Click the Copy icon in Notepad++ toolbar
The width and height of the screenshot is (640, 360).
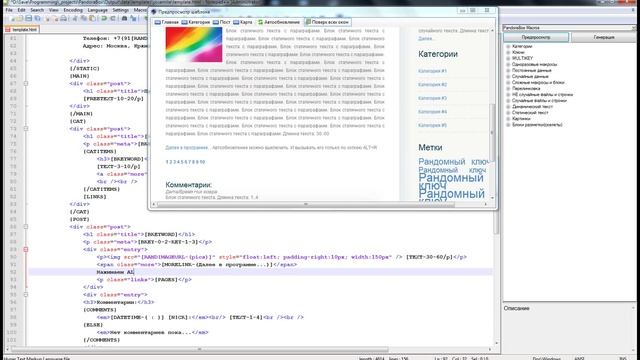click(x=84, y=18)
